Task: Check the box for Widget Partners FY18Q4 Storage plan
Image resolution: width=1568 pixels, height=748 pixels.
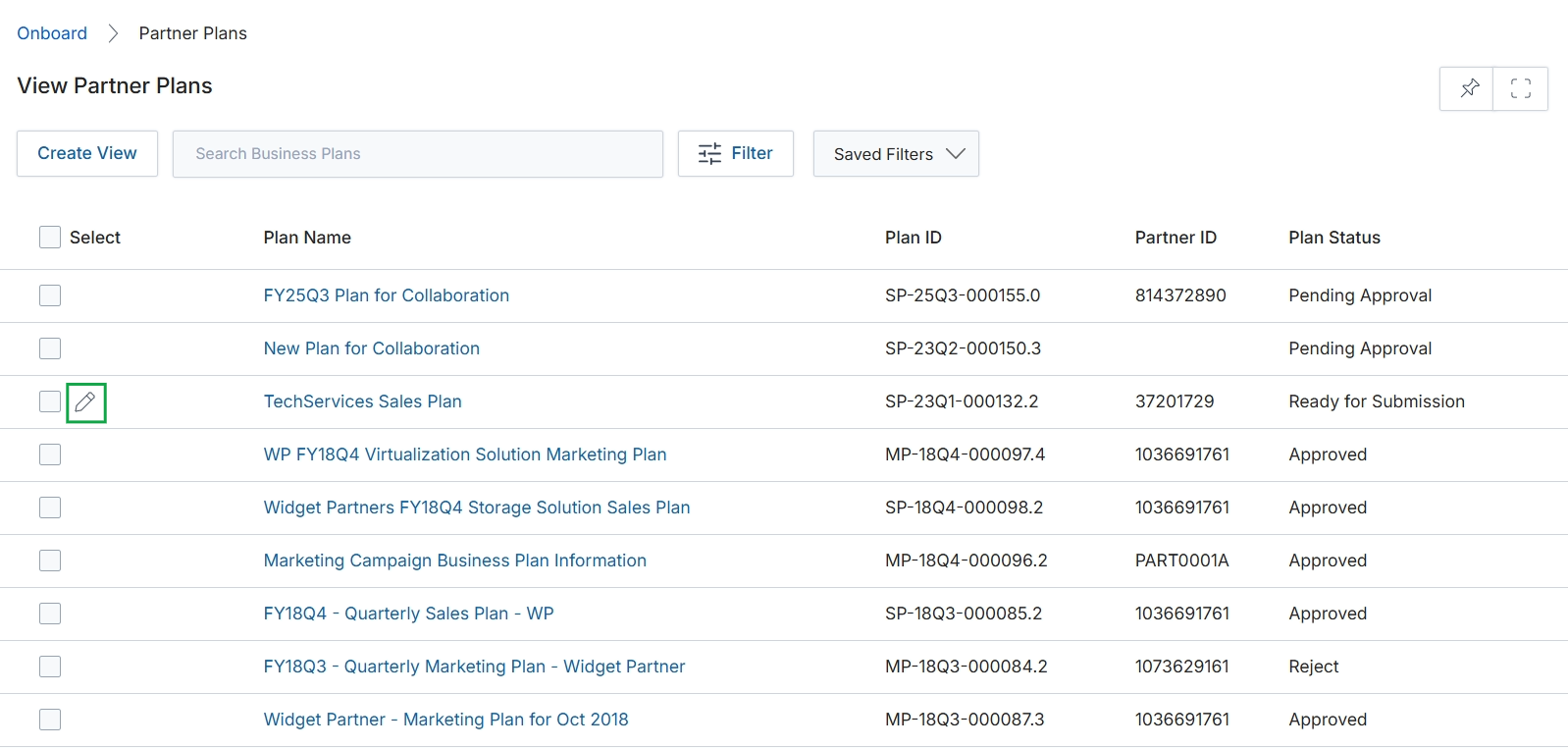Action: (50, 508)
